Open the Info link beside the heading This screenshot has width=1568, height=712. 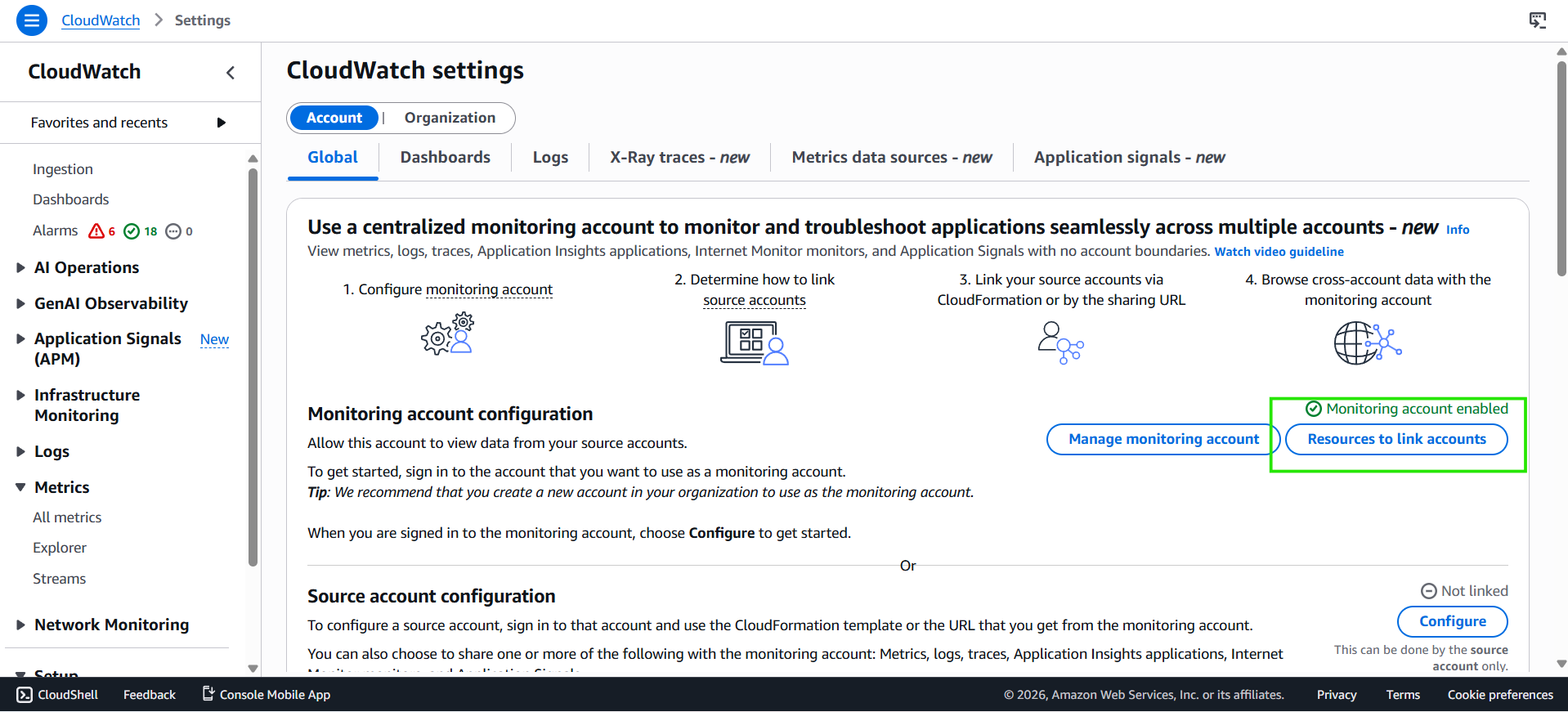1458,230
